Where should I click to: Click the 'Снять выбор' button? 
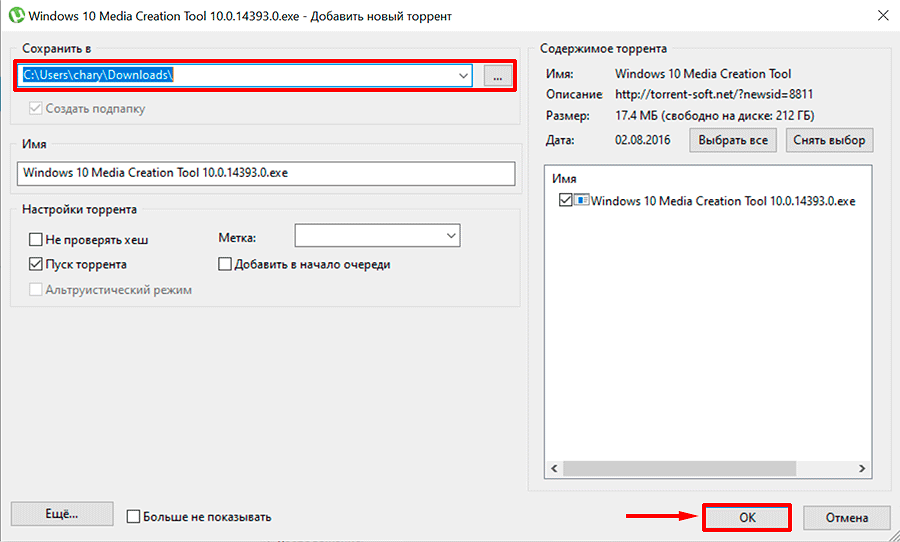pos(829,141)
